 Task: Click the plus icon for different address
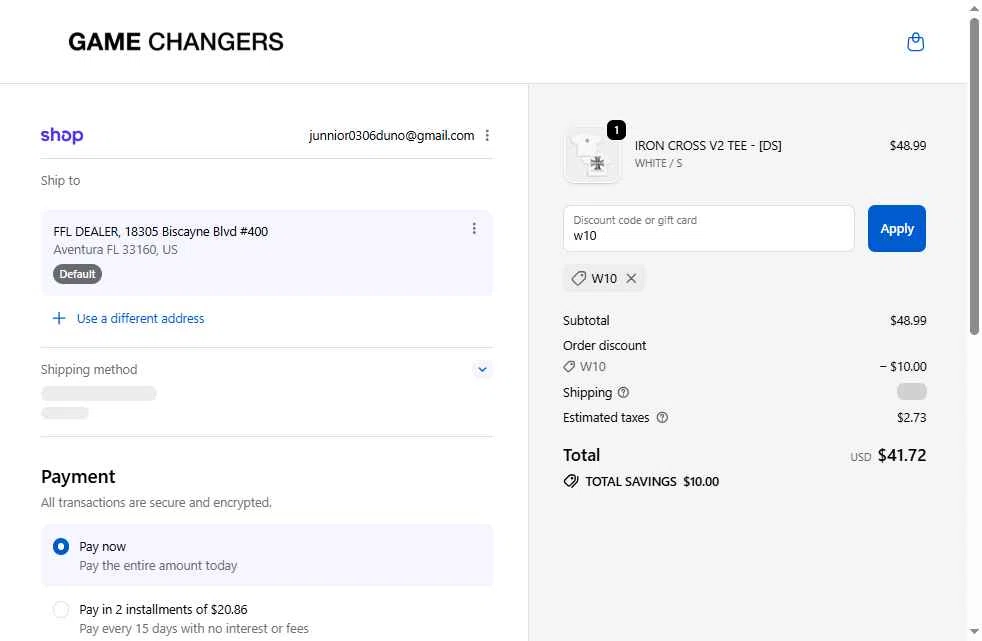click(59, 319)
